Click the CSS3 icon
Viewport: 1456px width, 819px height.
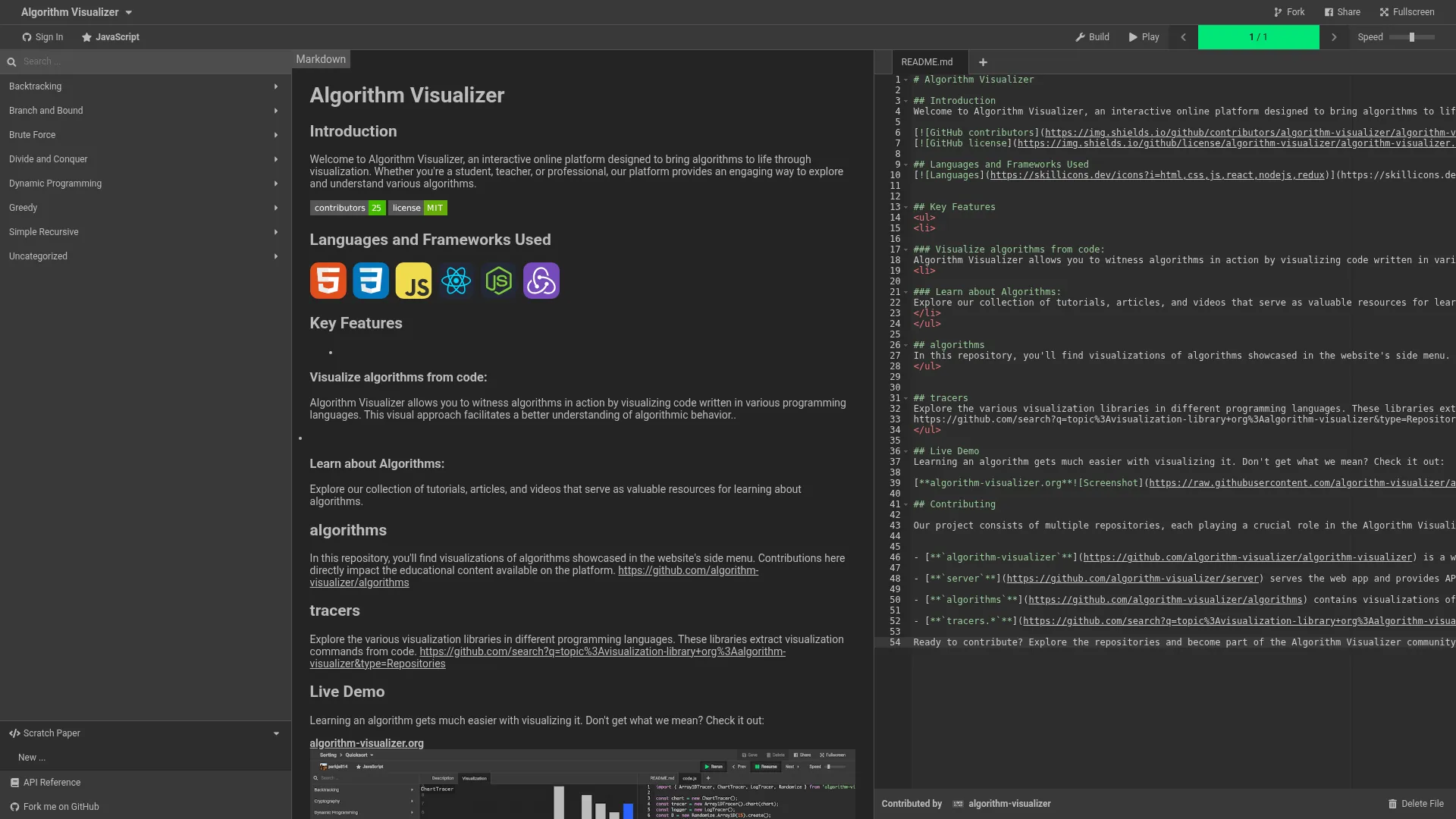[x=371, y=281]
